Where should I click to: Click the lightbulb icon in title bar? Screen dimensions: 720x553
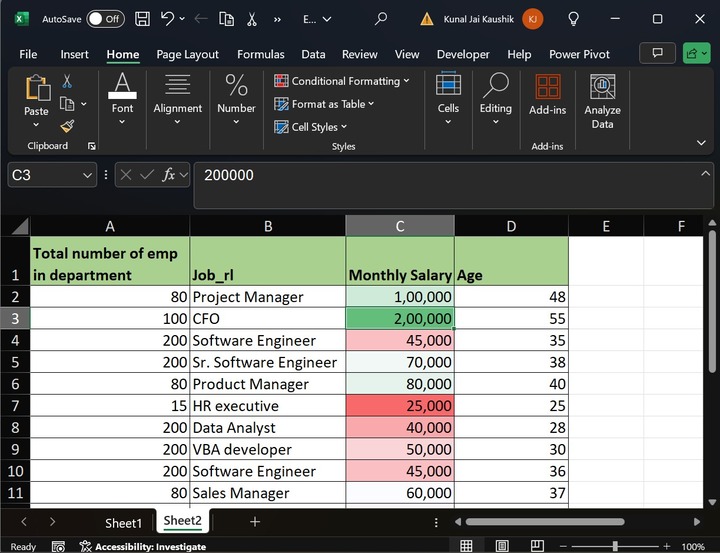(x=573, y=19)
